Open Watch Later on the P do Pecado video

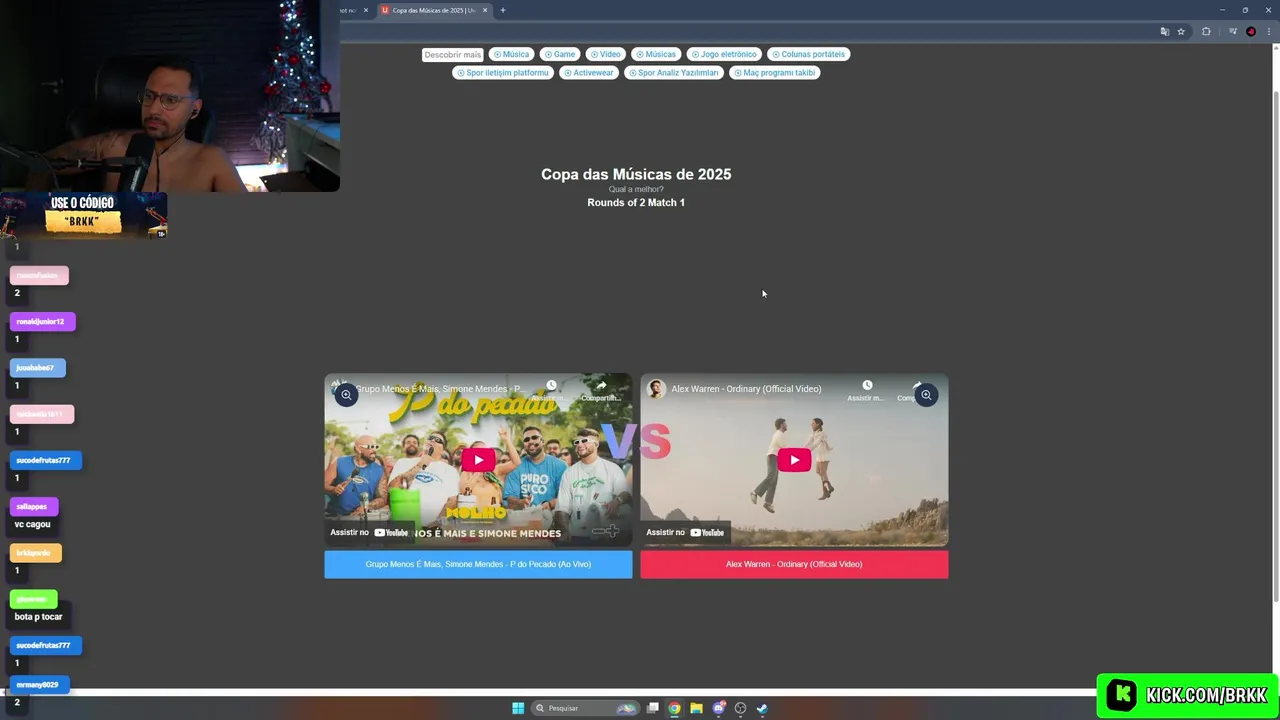551,389
